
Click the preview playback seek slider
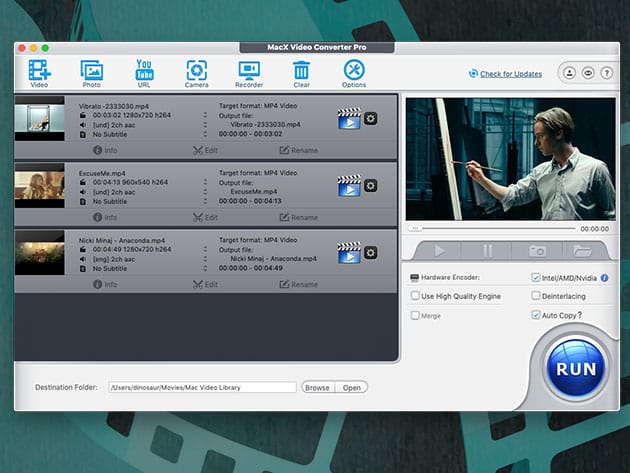pos(490,229)
